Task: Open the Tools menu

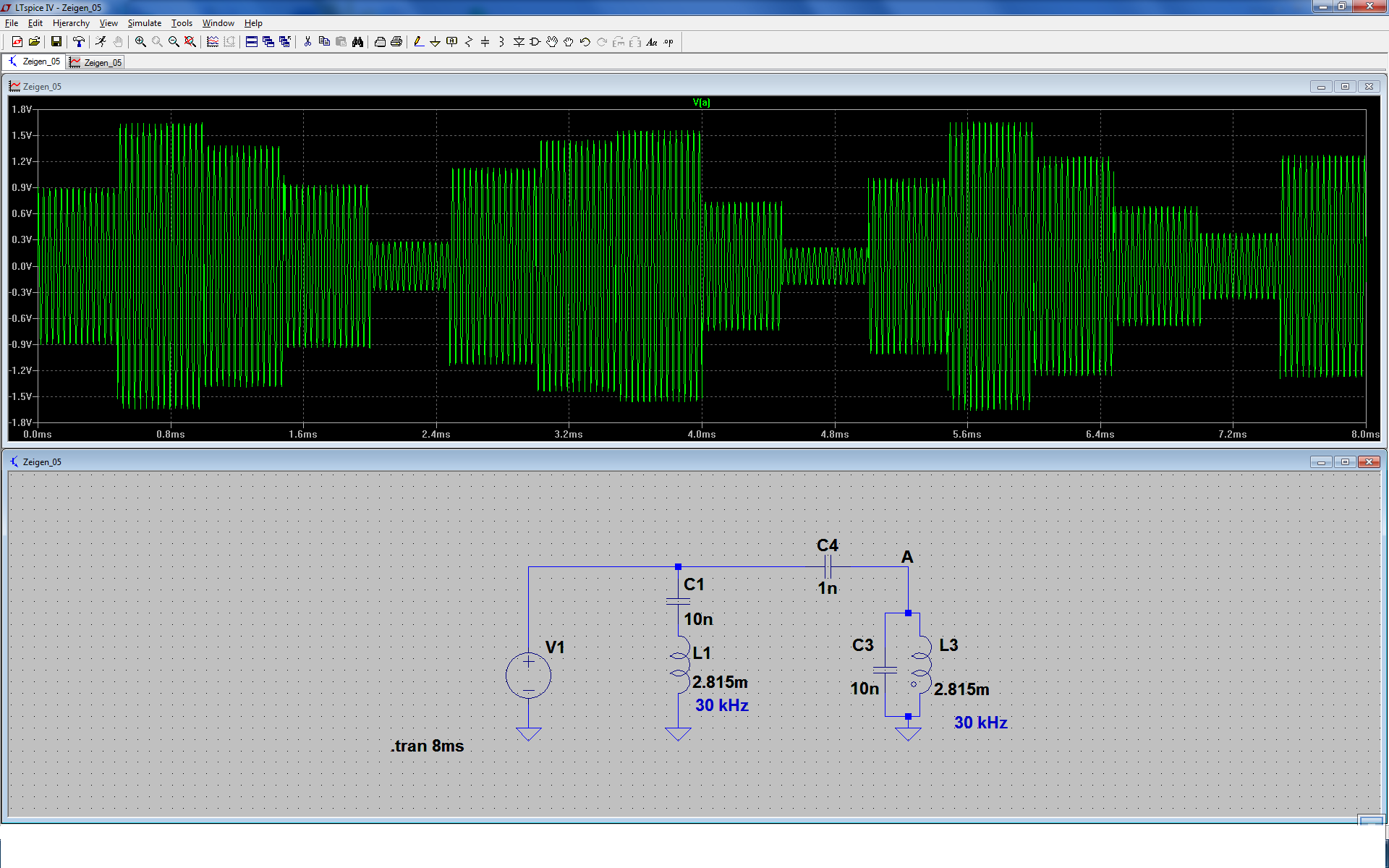Action: click(x=182, y=23)
